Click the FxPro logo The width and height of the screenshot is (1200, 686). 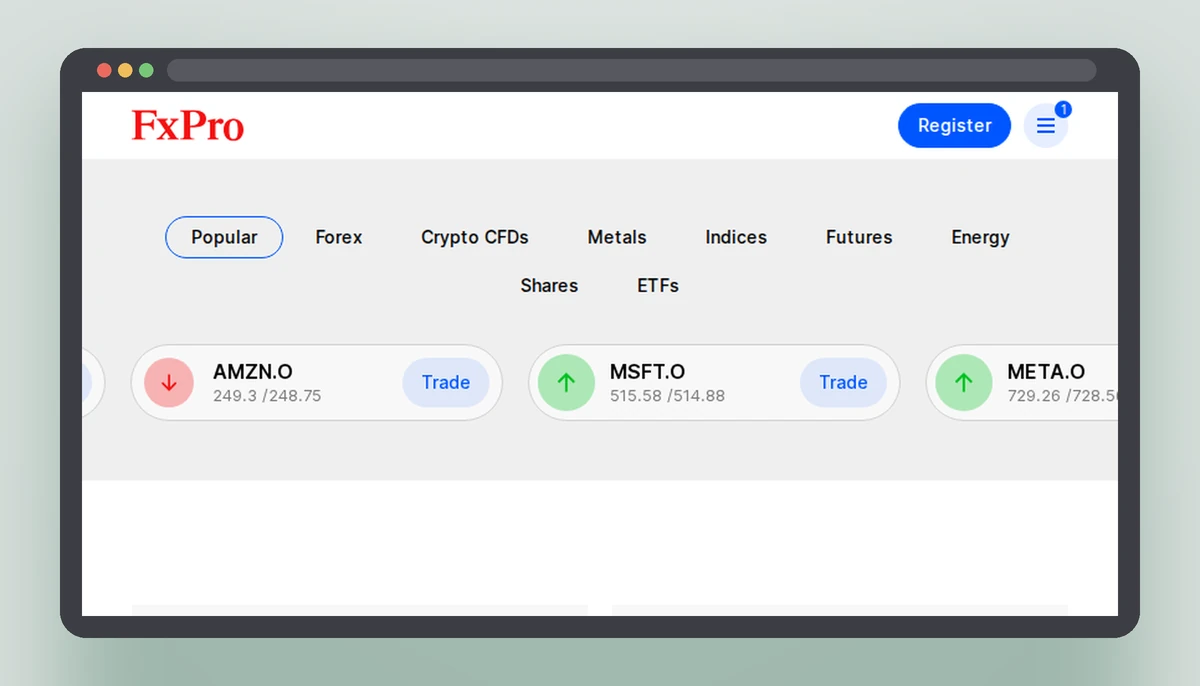tap(188, 126)
